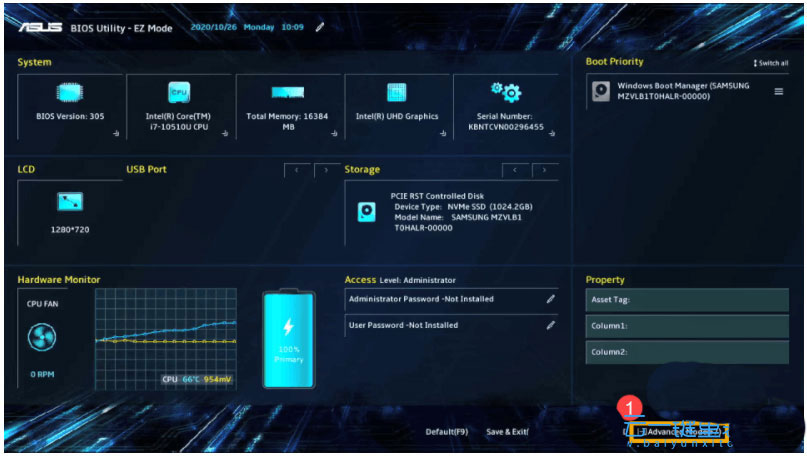The image size is (807, 456).
Task: Edit Administrator Password with pencil icon
Action: point(551,299)
